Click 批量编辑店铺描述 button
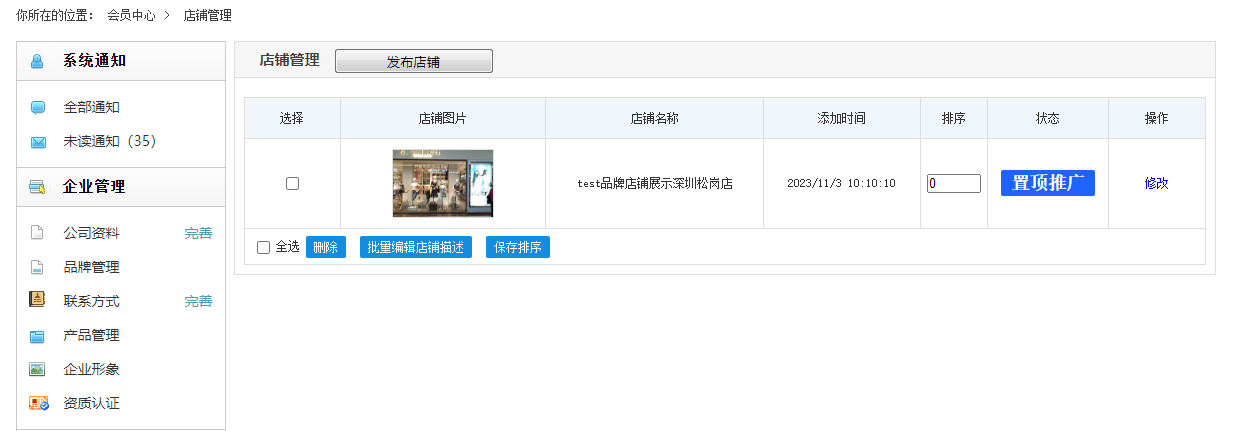This screenshot has width=1234, height=431. point(416,247)
